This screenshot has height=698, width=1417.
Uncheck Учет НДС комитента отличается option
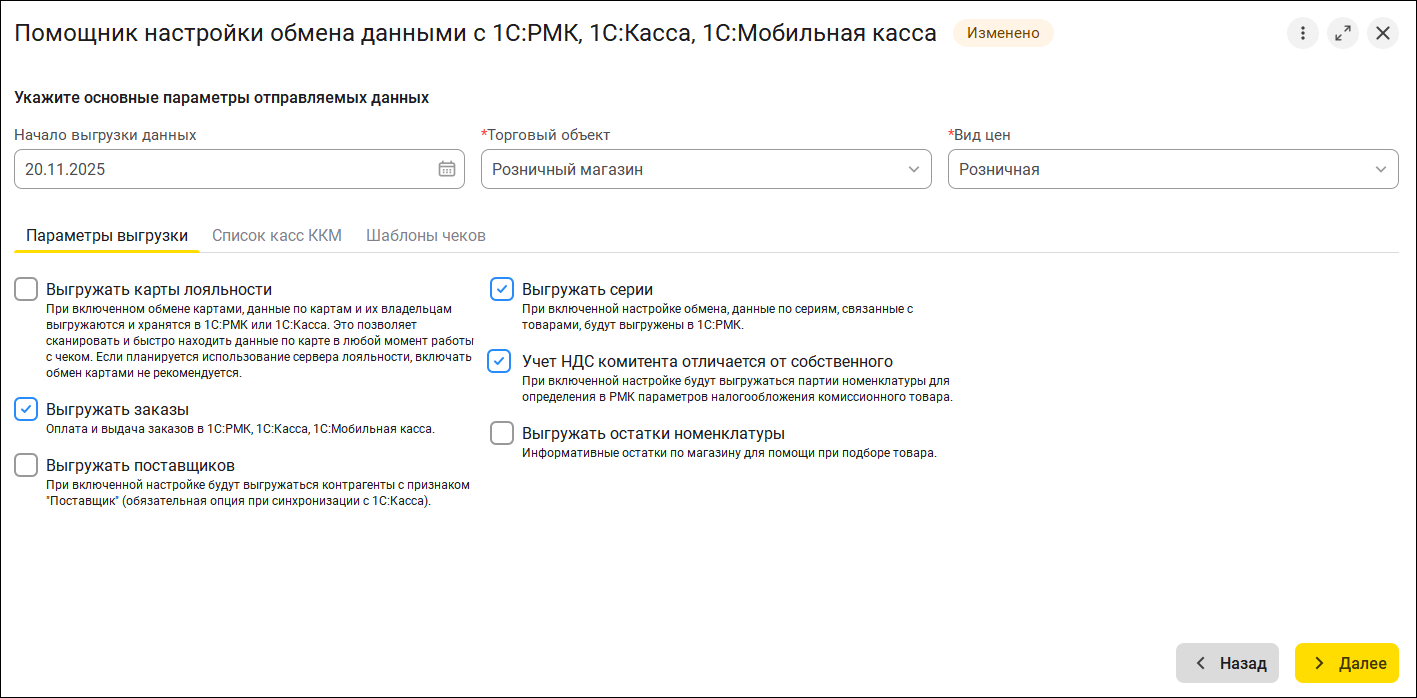(x=499, y=361)
